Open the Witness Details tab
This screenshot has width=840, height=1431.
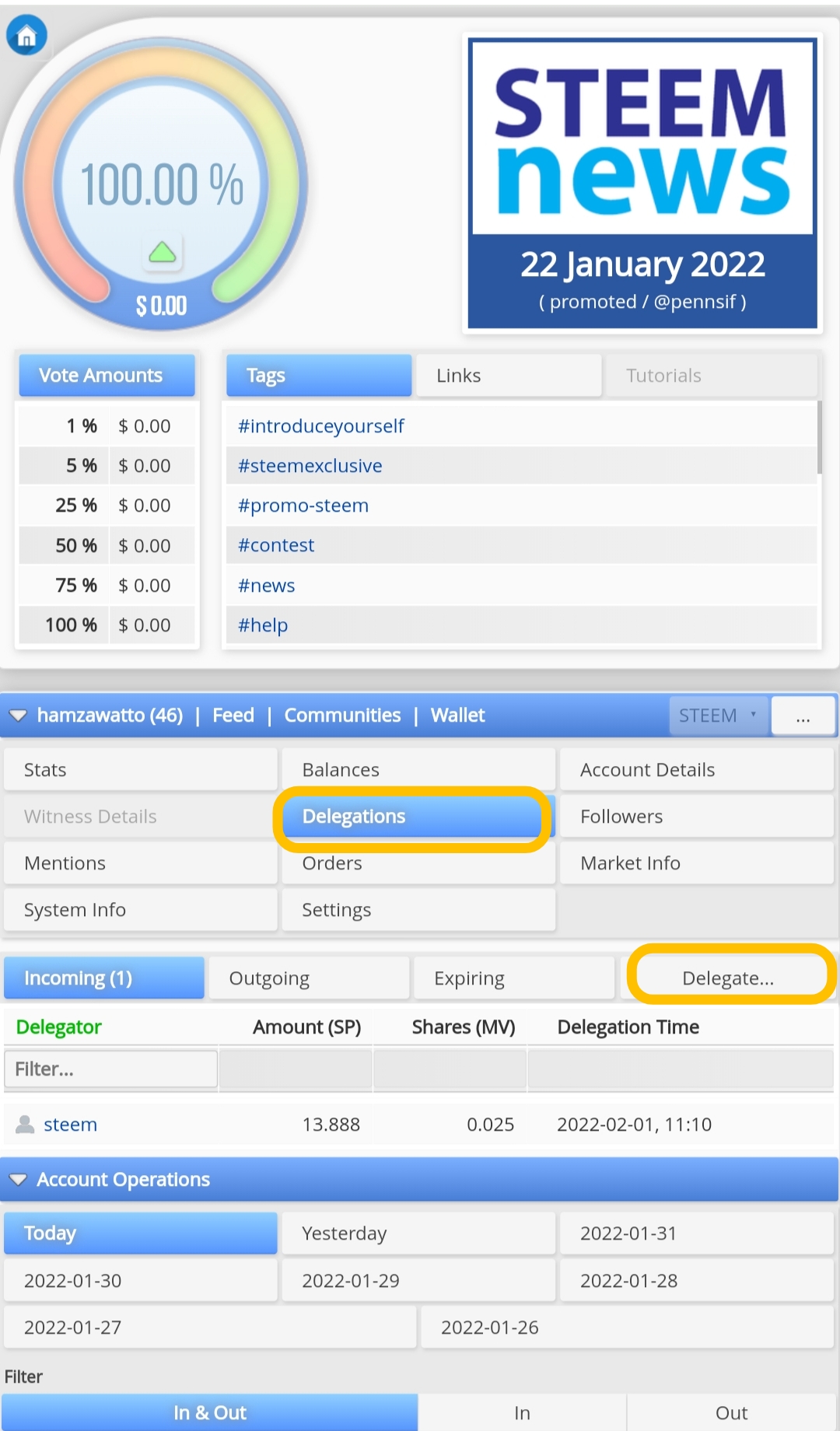[141, 817]
